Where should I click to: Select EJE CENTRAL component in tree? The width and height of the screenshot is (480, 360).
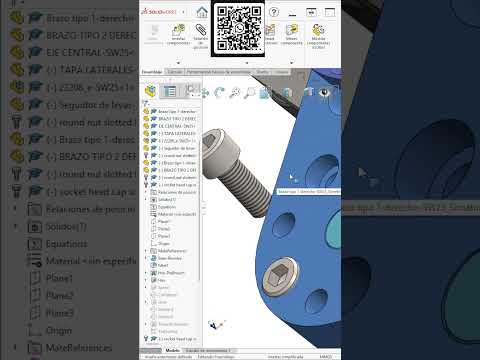click(x=177, y=126)
